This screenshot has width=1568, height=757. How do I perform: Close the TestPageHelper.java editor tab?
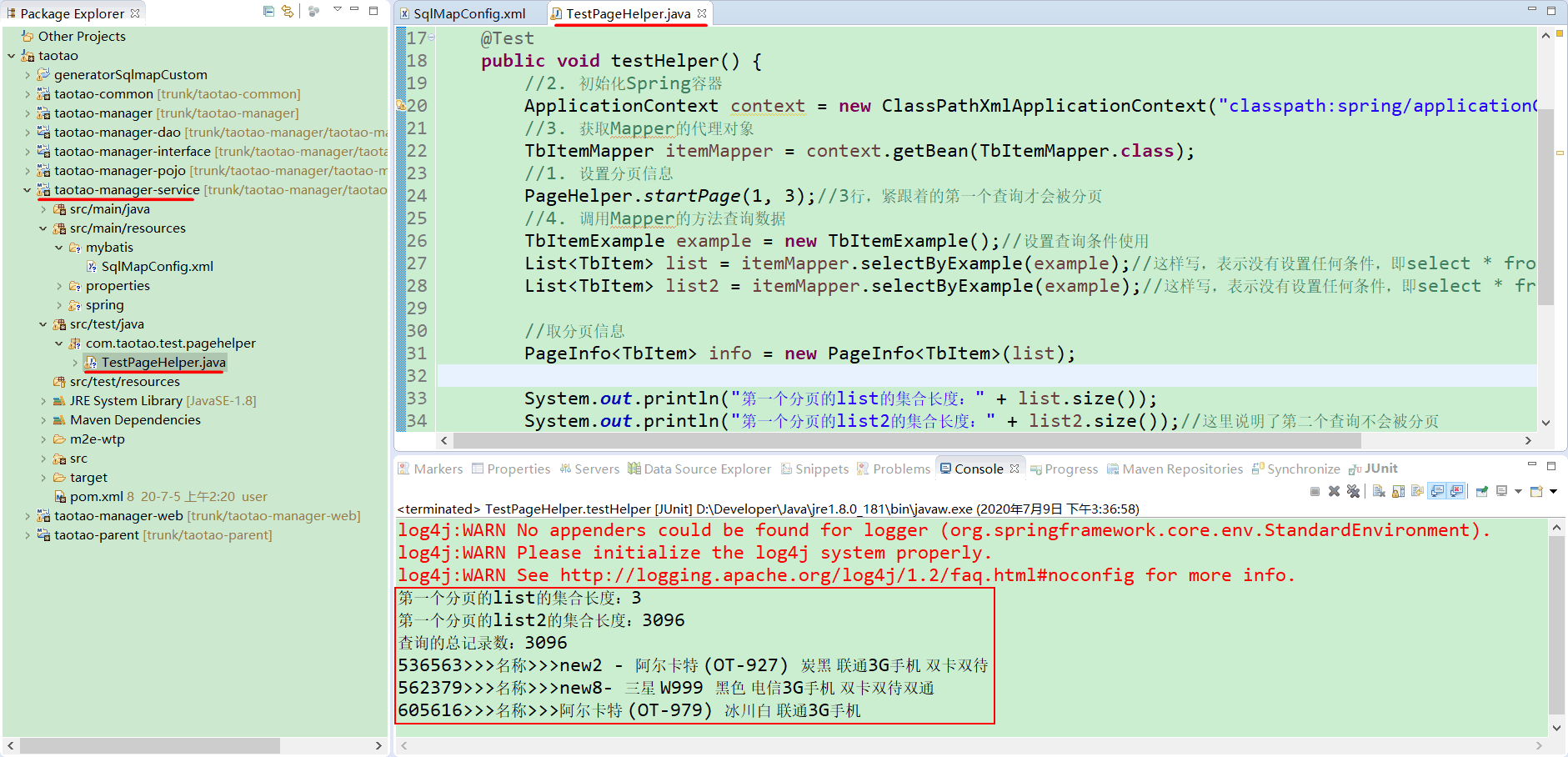point(702,13)
